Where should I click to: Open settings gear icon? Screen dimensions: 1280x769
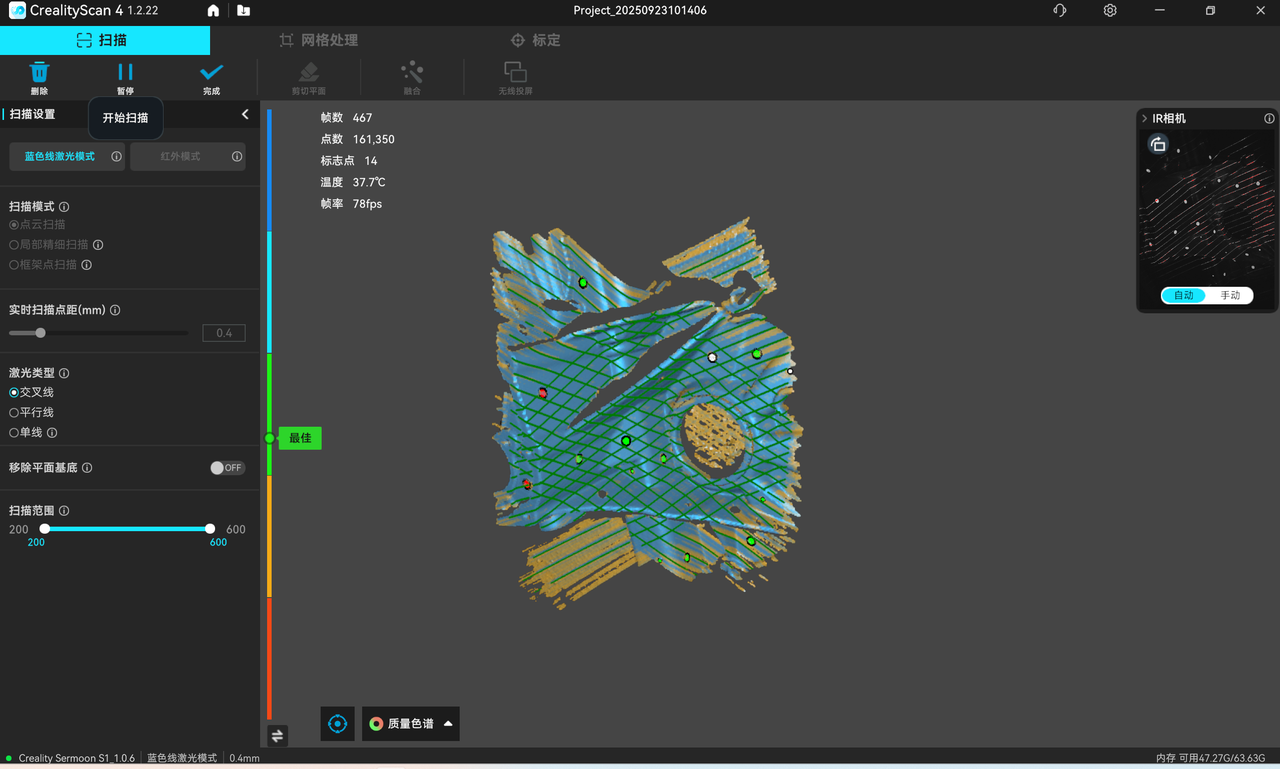click(x=1110, y=11)
